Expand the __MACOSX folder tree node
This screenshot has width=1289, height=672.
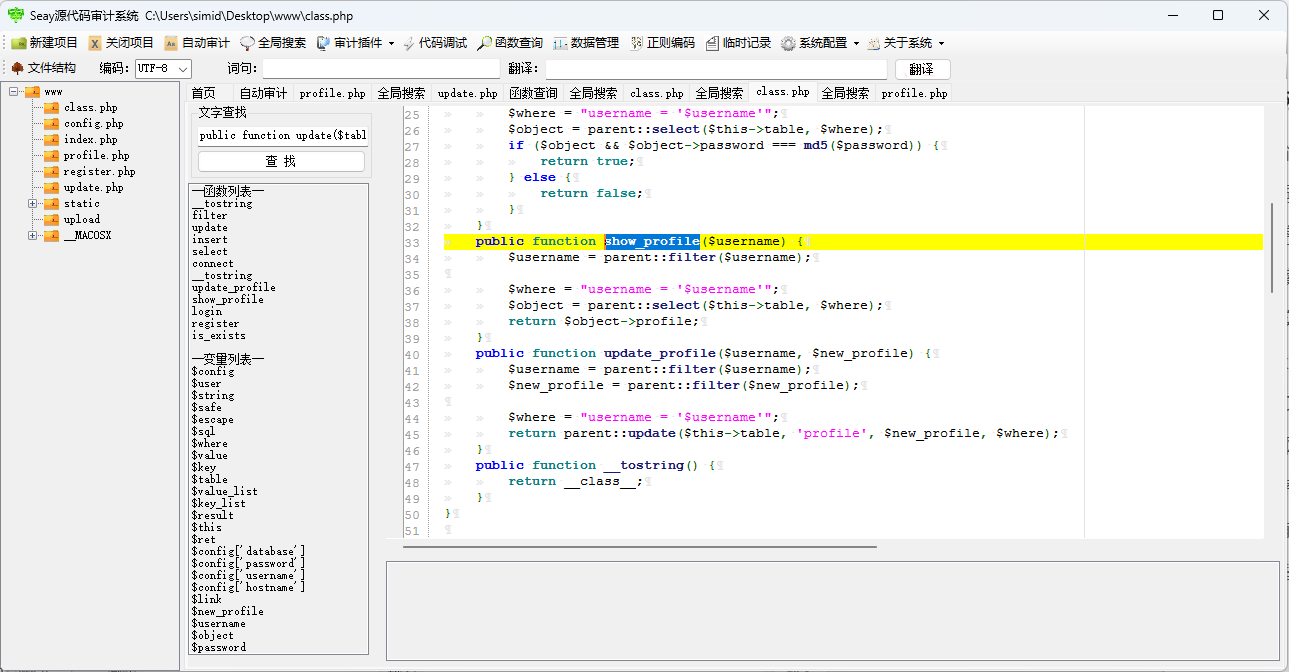point(33,236)
